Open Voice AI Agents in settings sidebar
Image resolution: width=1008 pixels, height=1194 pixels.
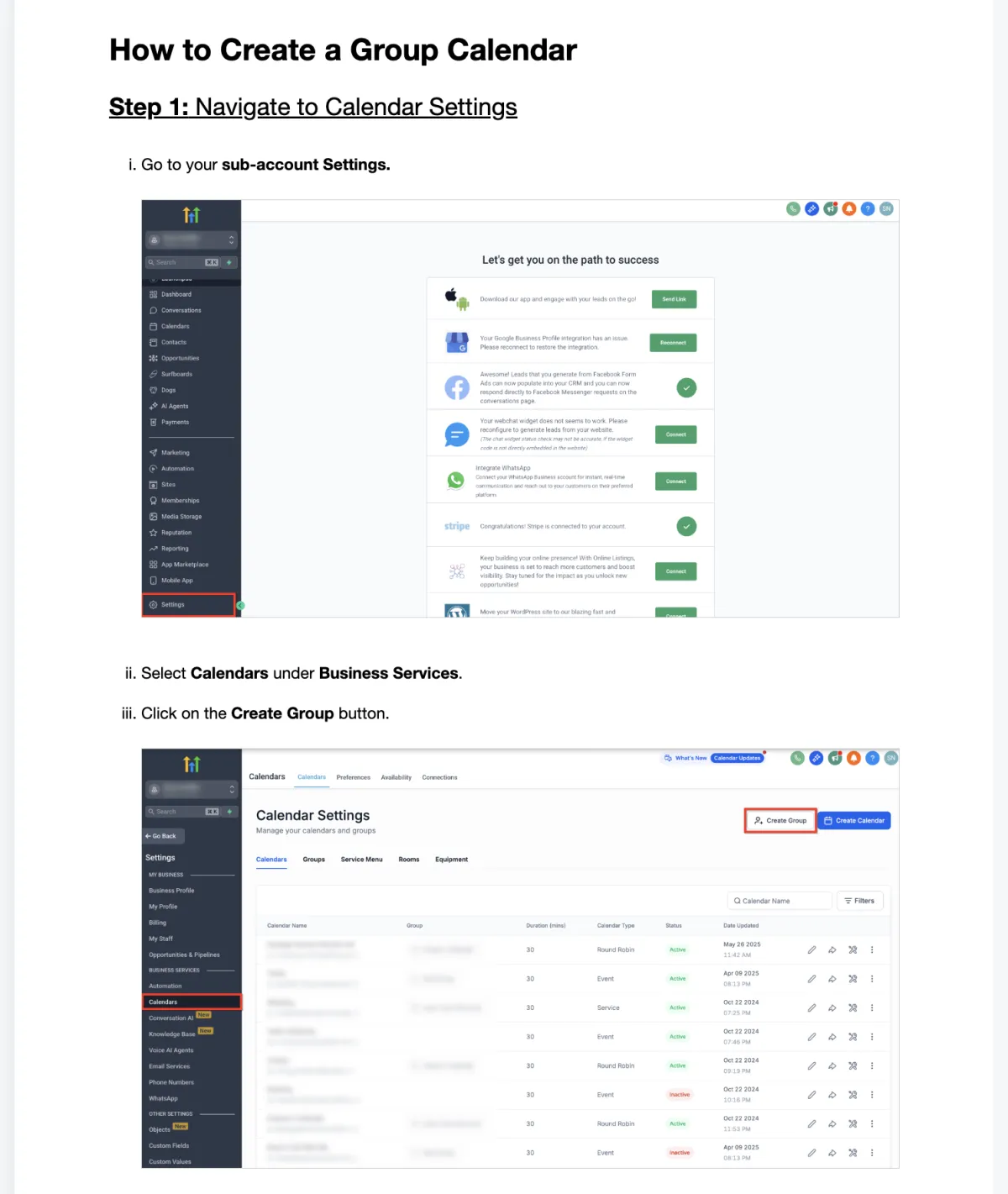pos(171,1050)
